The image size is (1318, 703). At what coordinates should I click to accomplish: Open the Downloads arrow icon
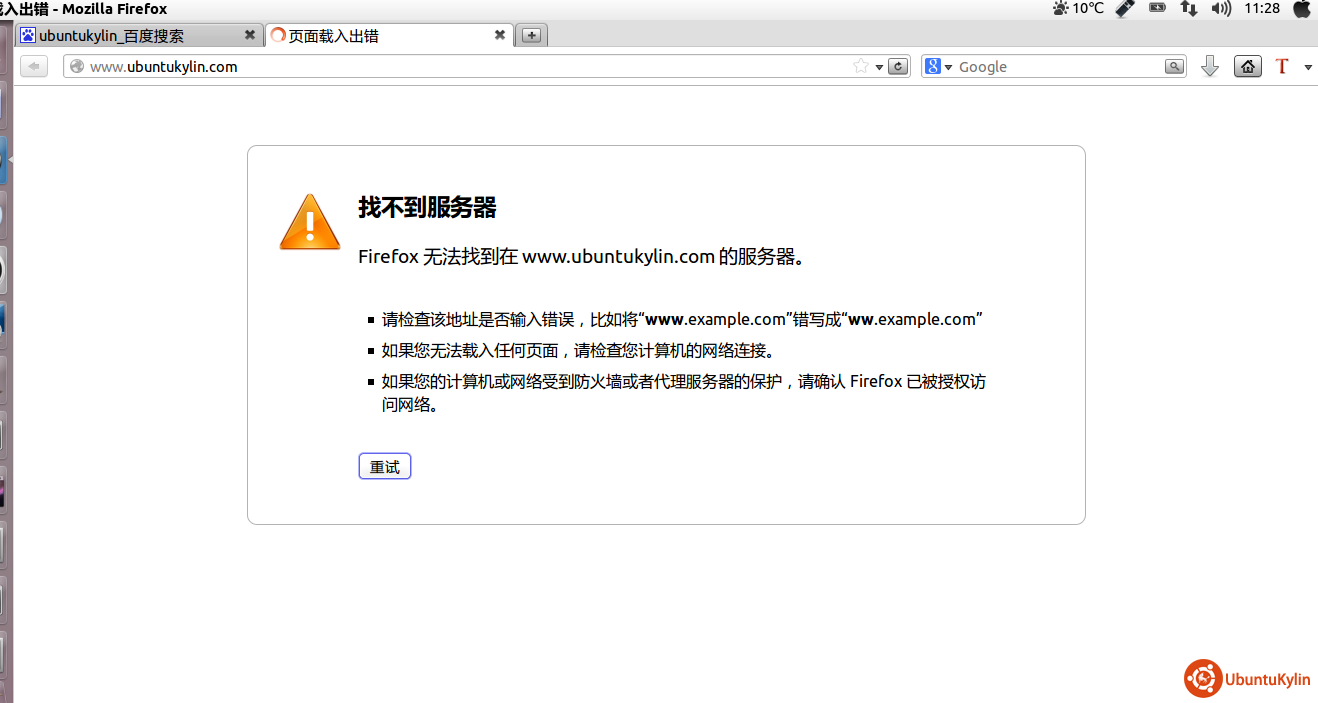(1209, 67)
